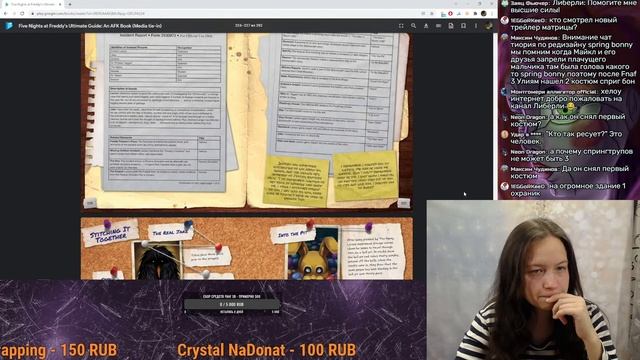Screen dimensions: 640x360
Task: Click the dark-haired character photo
Action: 157,261
